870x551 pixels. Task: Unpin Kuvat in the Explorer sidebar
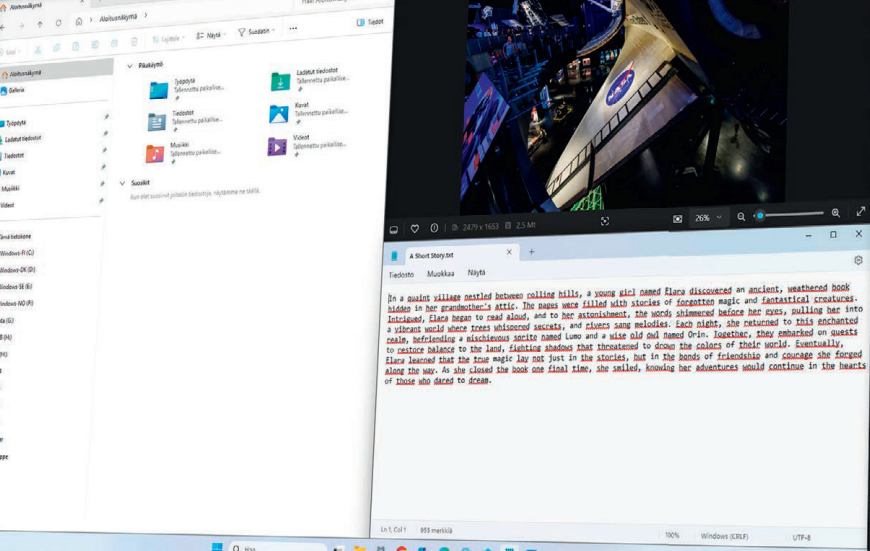(103, 166)
